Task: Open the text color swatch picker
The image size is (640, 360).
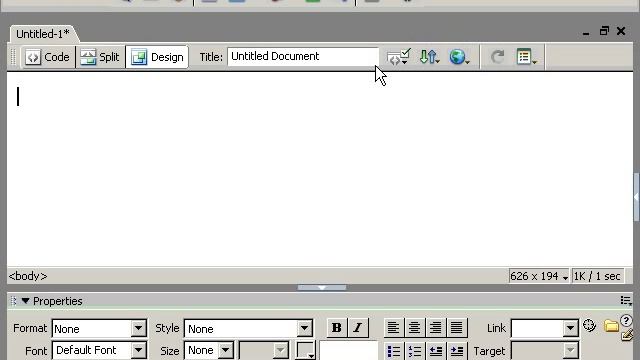Action: pyautogui.click(x=306, y=351)
